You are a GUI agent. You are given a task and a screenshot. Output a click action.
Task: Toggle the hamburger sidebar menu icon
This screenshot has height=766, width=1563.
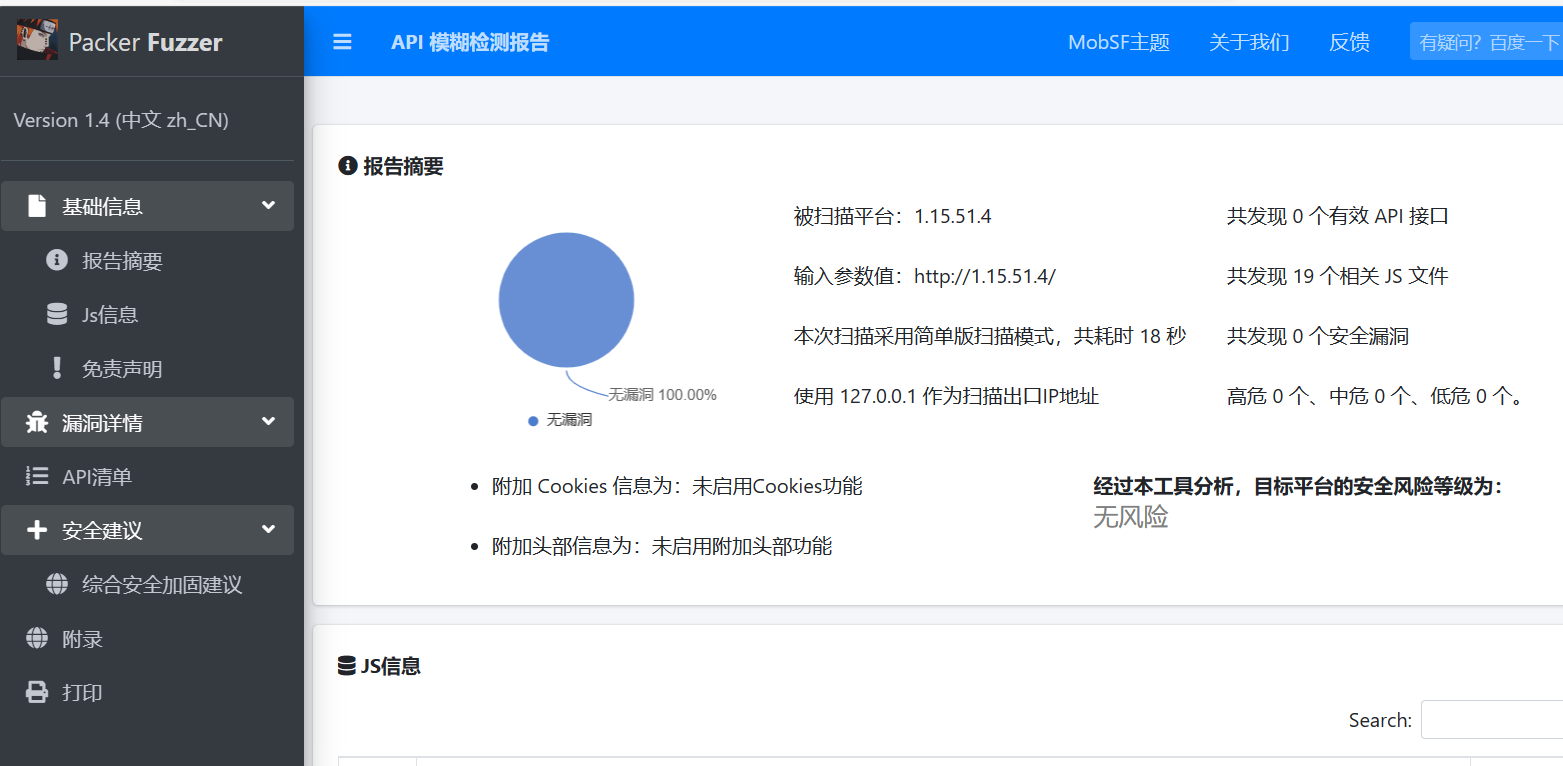[342, 42]
